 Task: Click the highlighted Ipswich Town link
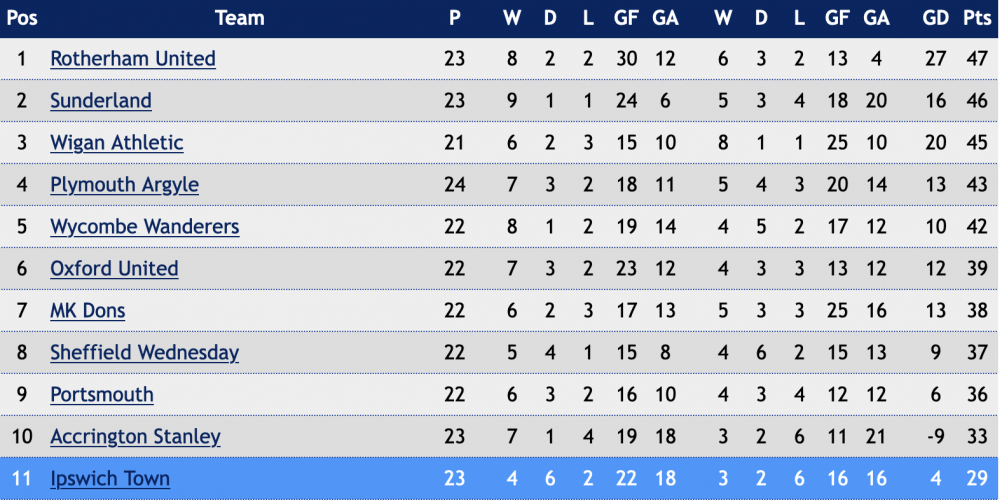(111, 479)
